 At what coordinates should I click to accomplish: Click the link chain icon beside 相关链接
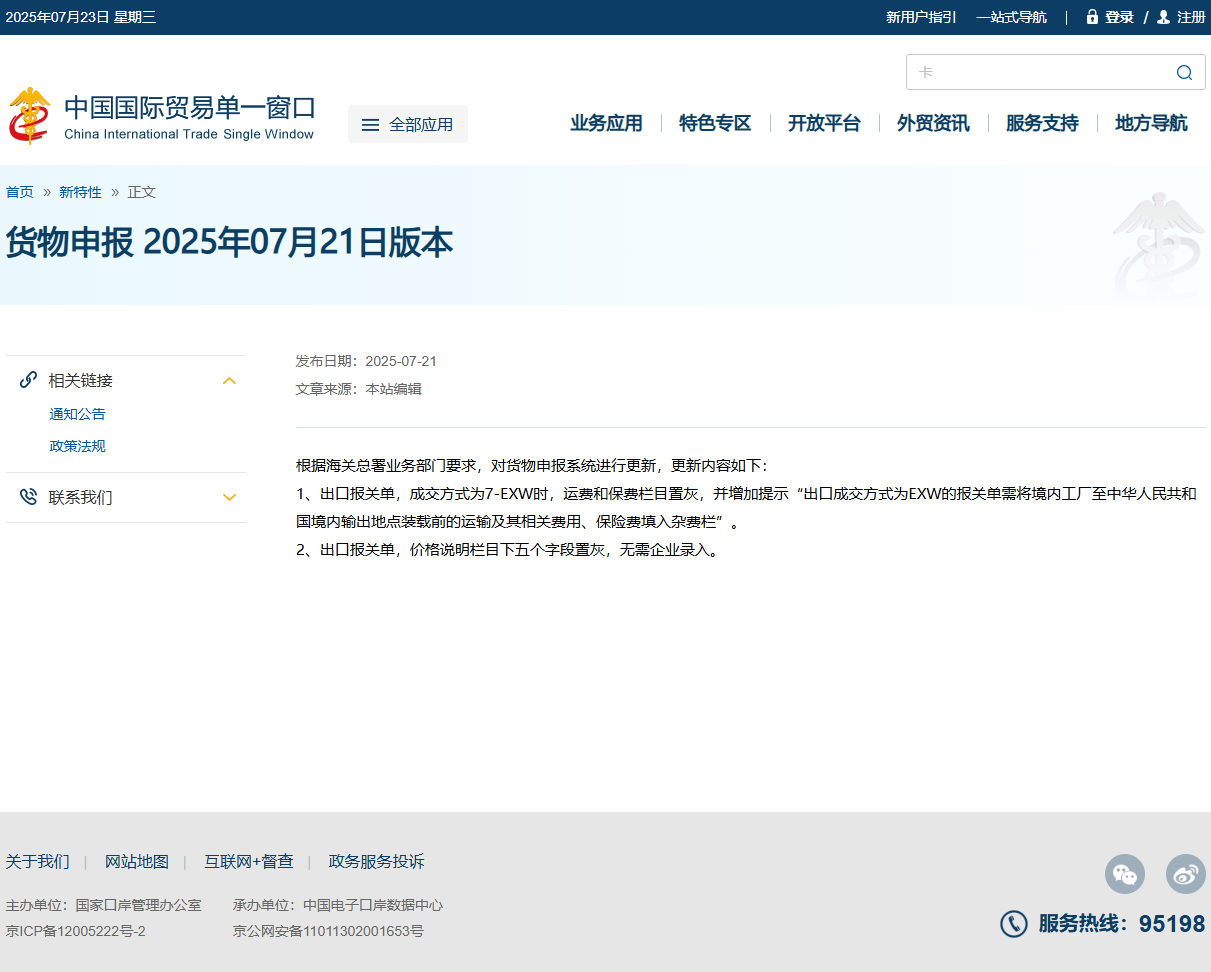27,380
